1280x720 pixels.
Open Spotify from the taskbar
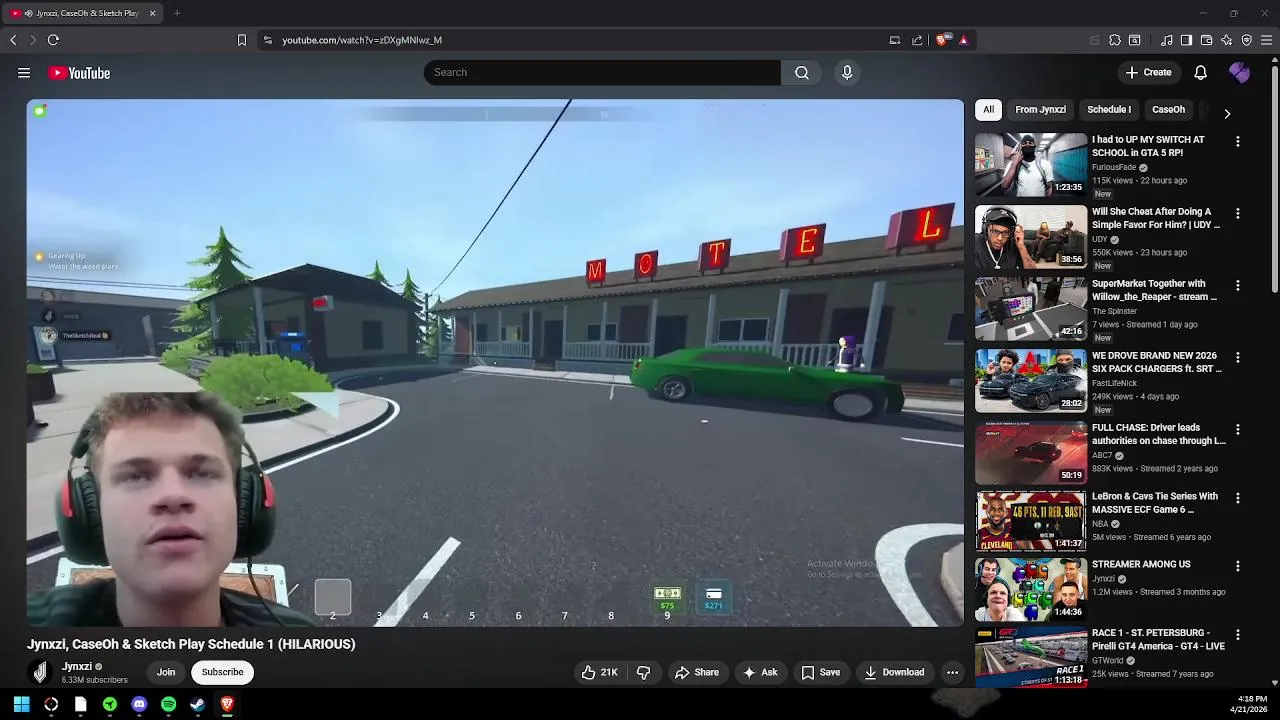tap(168, 704)
